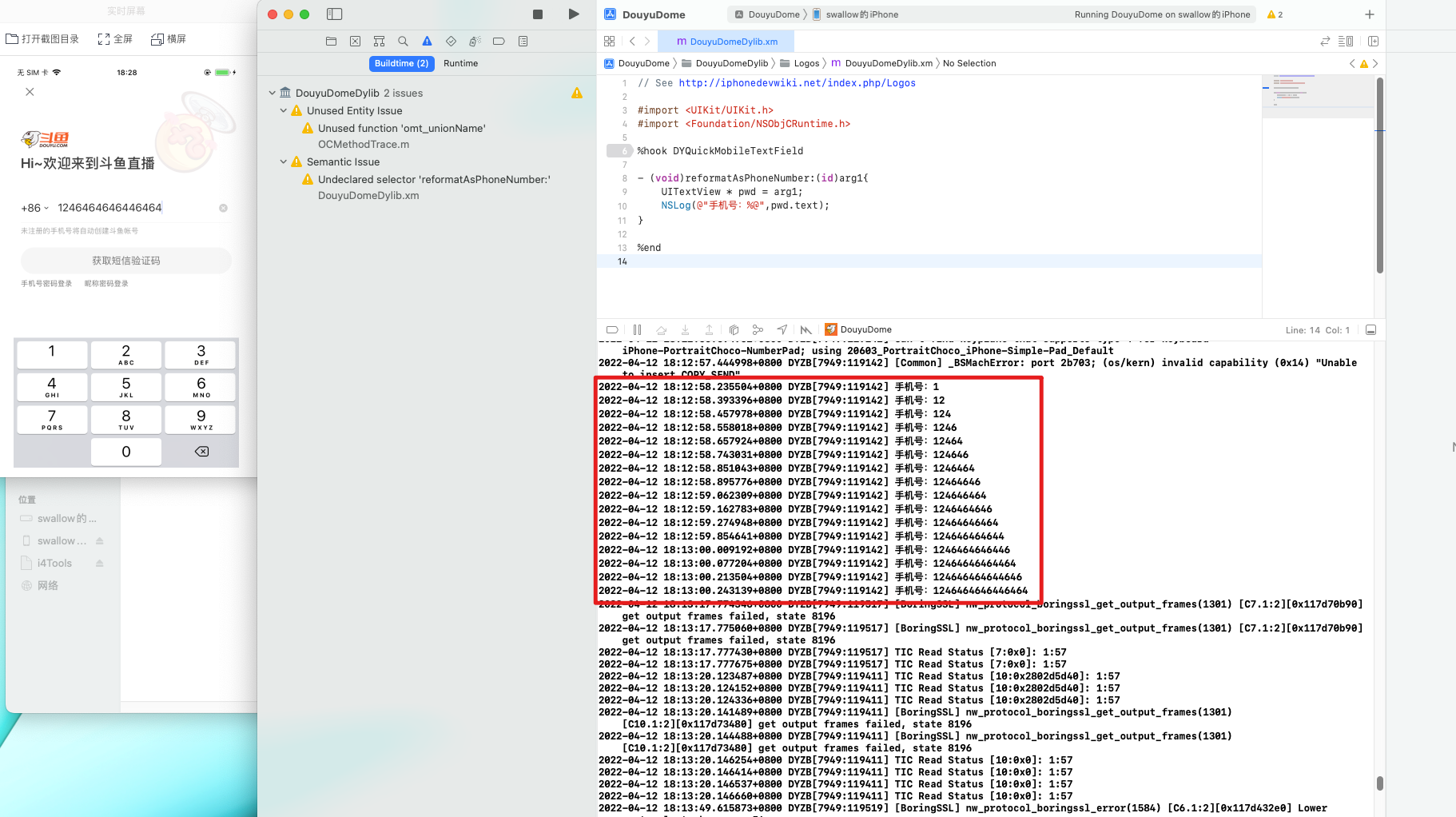Open the Debug navigator
1456x817 pixels.
[475, 41]
